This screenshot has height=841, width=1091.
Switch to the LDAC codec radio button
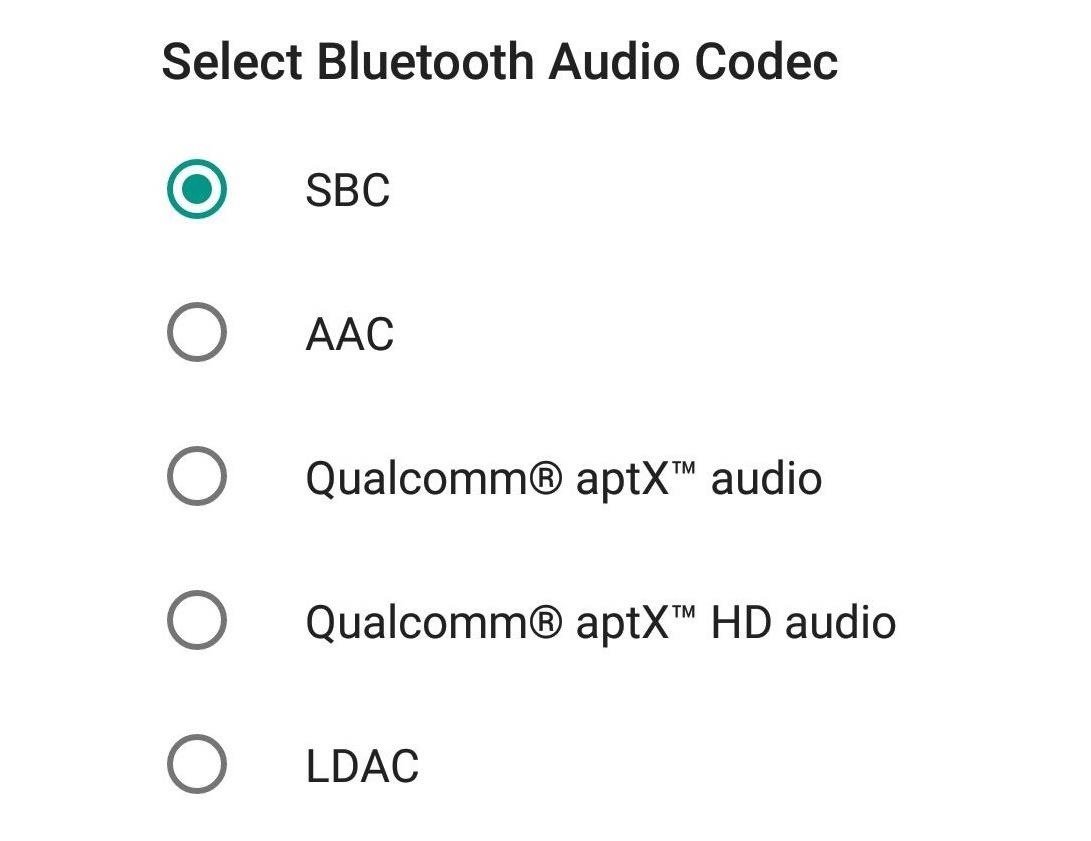(197, 764)
